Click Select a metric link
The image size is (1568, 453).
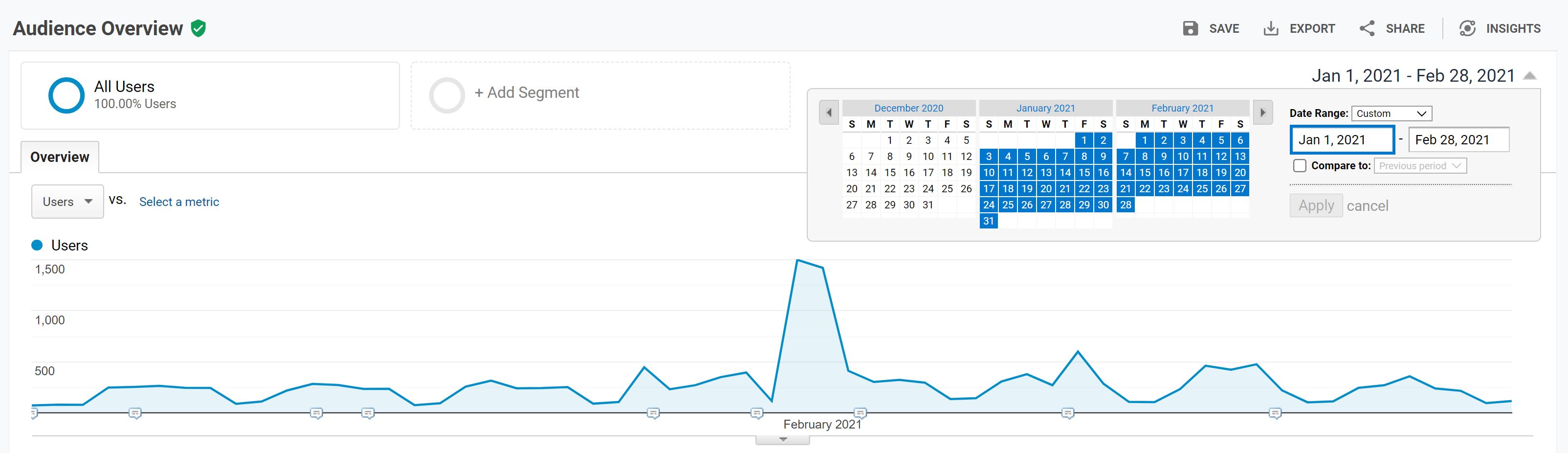(x=179, y=202)
